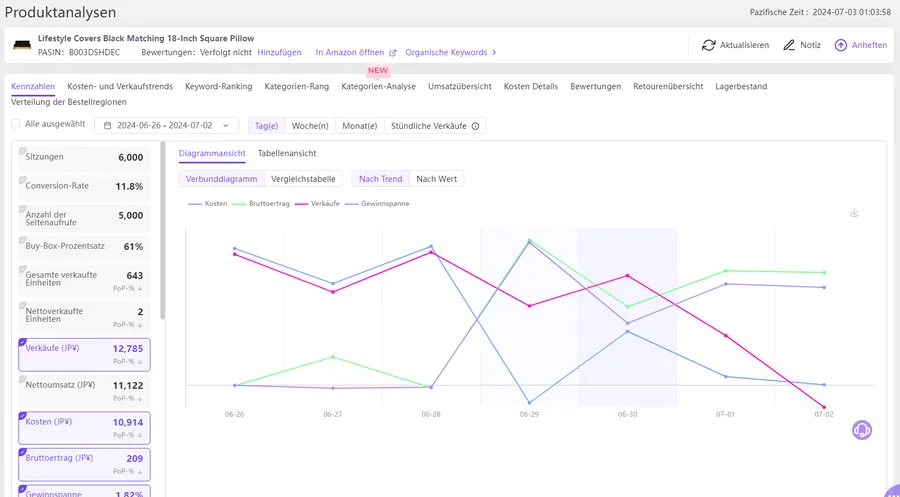Toggle the Buy-Box-Prozentsatz checkbox
This screenshot has width=900, height=497.
point(22,240)
